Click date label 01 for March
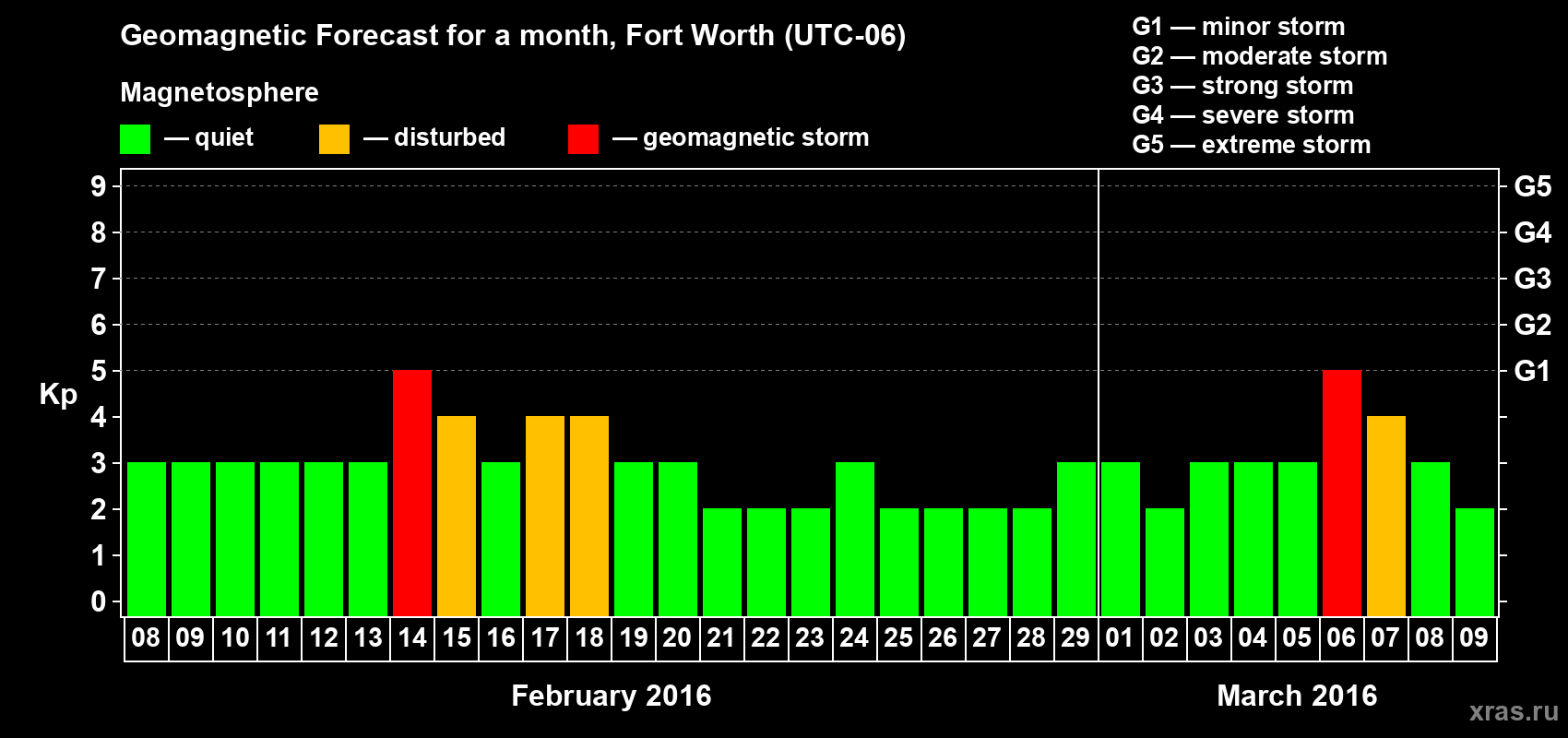This screenshot has height=738, width=1568. coord(1120,638)
